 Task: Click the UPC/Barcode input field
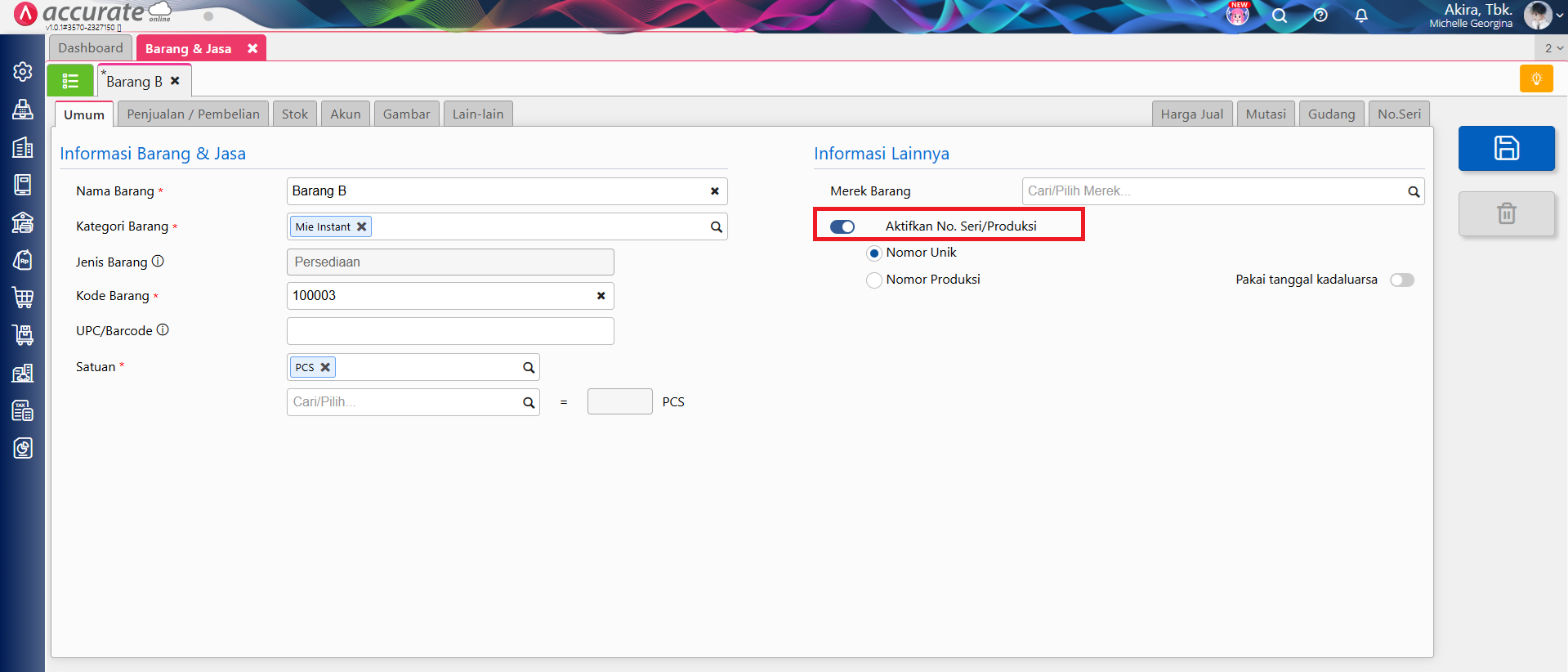[x=449, y=331]
